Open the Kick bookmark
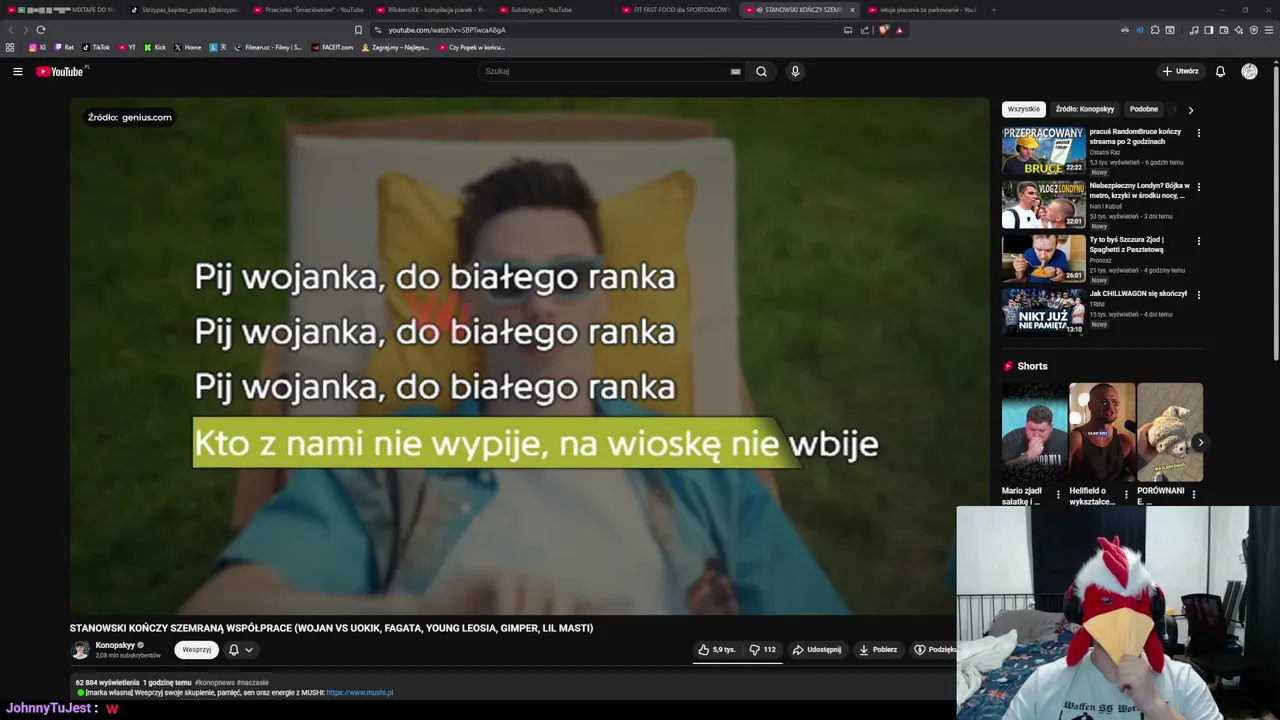Screen dimensions: 1280x720 pos(155,47)
